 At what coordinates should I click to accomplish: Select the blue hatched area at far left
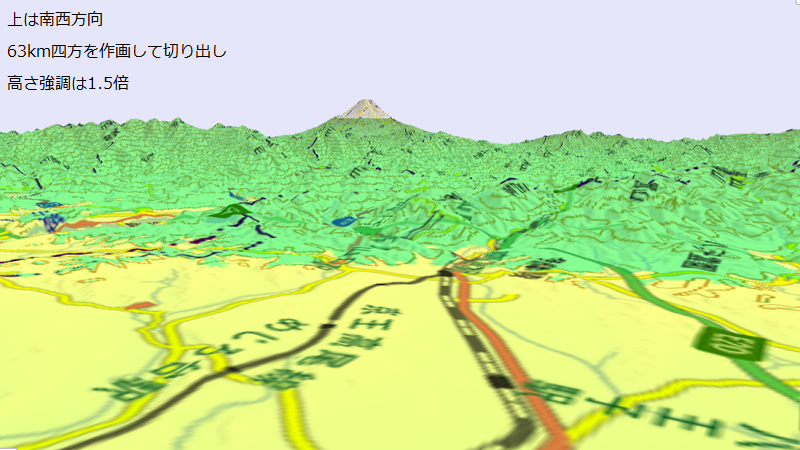[x=47, y=218]
